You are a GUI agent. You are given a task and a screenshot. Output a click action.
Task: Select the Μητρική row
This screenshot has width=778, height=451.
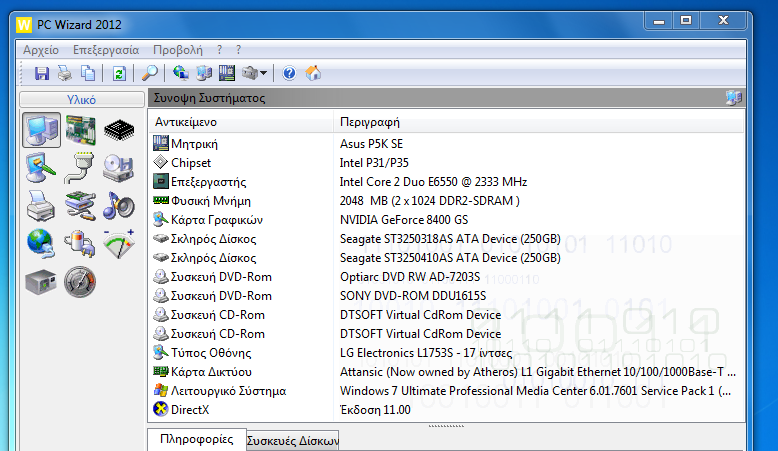click(447, 144)
